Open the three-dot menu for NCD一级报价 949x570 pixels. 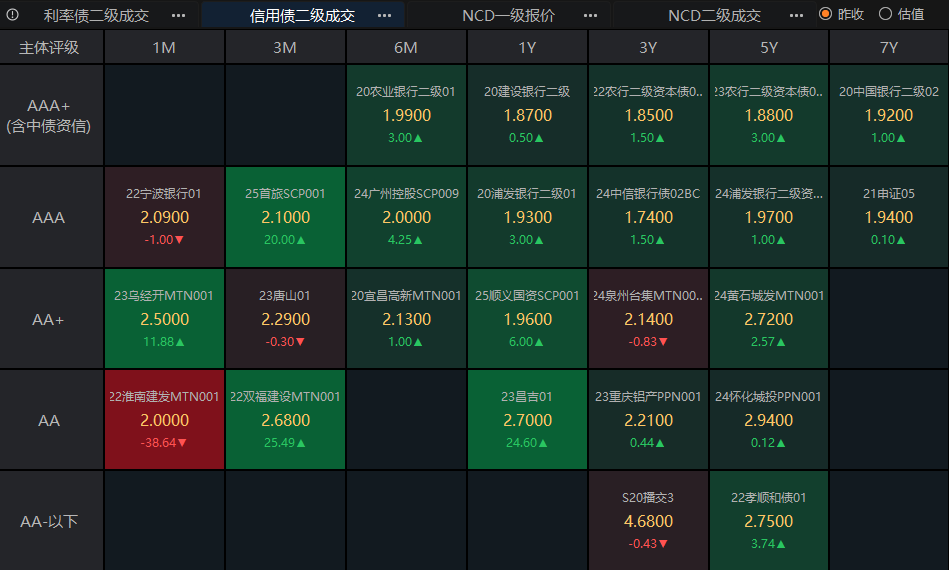(x=591, y=16)
